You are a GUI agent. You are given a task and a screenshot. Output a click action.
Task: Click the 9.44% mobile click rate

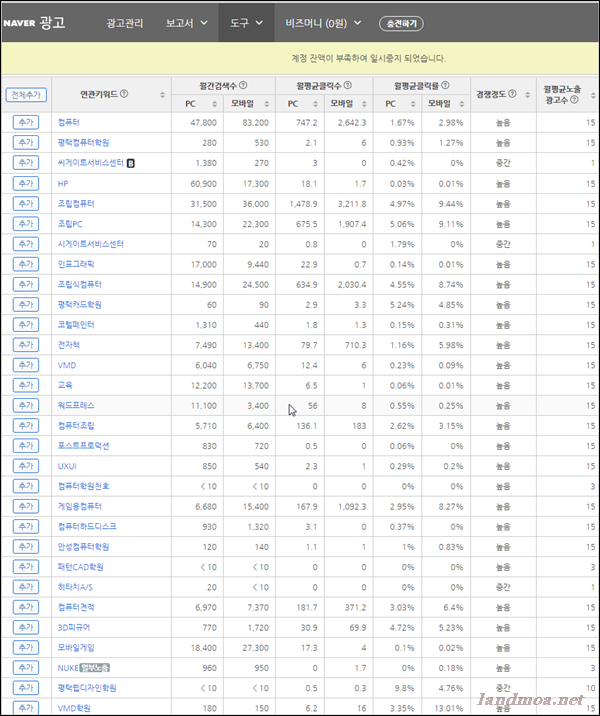pyautogui.click(x=451, y=204)
